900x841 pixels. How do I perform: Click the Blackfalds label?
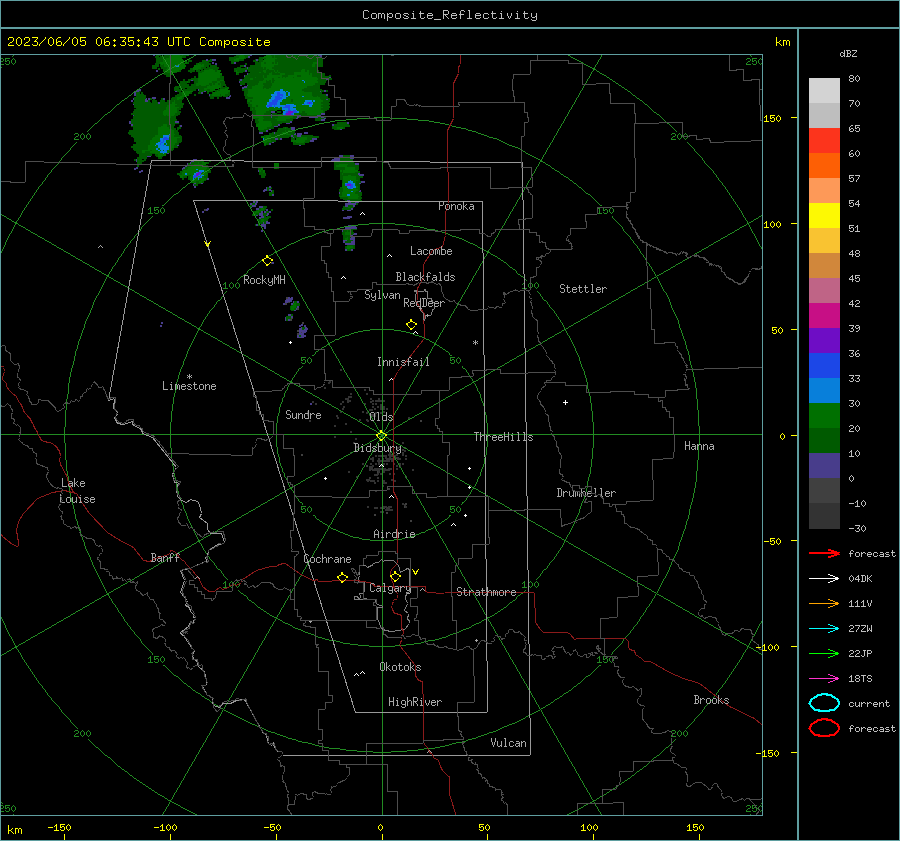coord(425,277)
